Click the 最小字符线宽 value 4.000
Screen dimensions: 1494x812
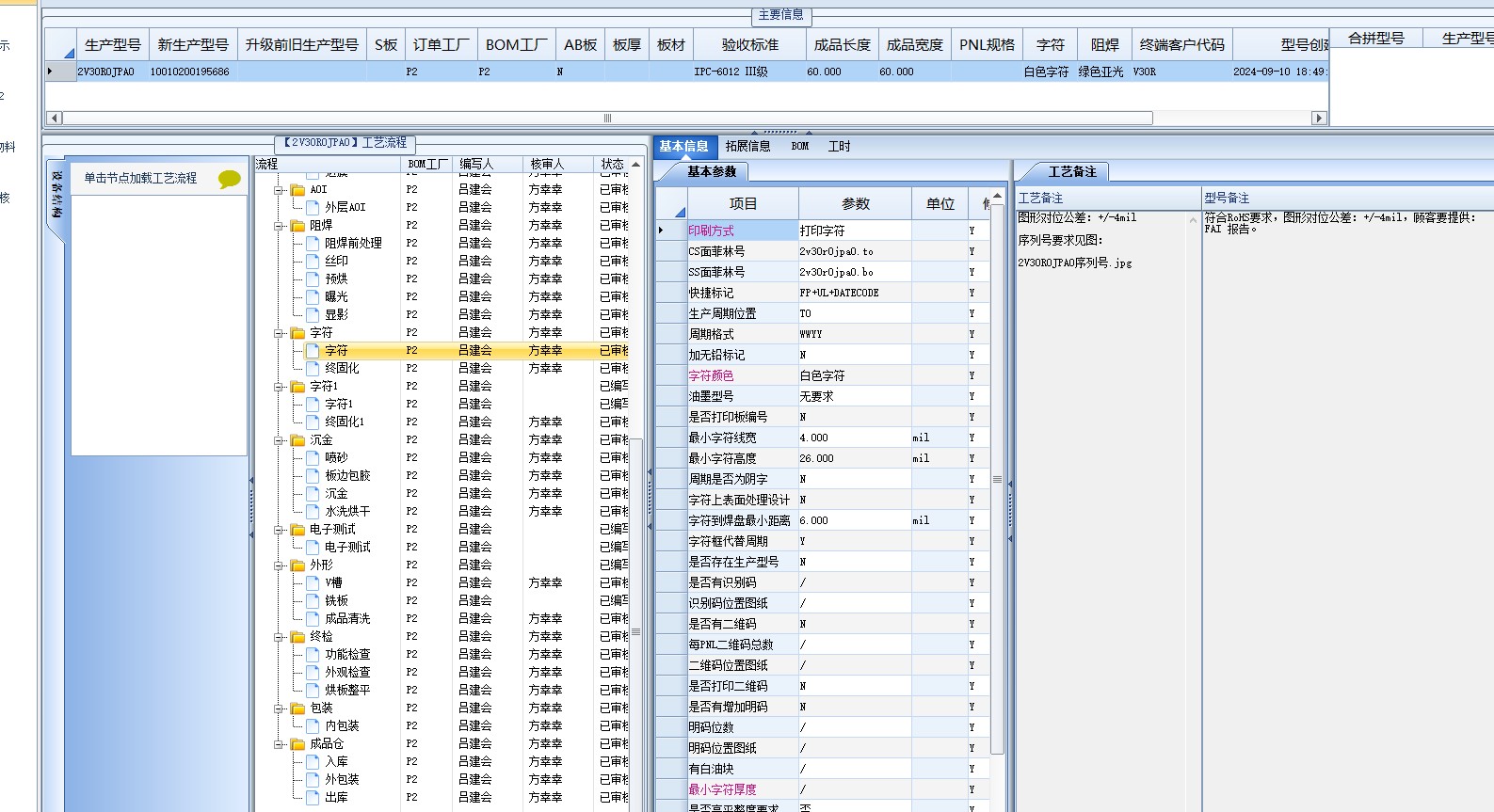[855, 438]
